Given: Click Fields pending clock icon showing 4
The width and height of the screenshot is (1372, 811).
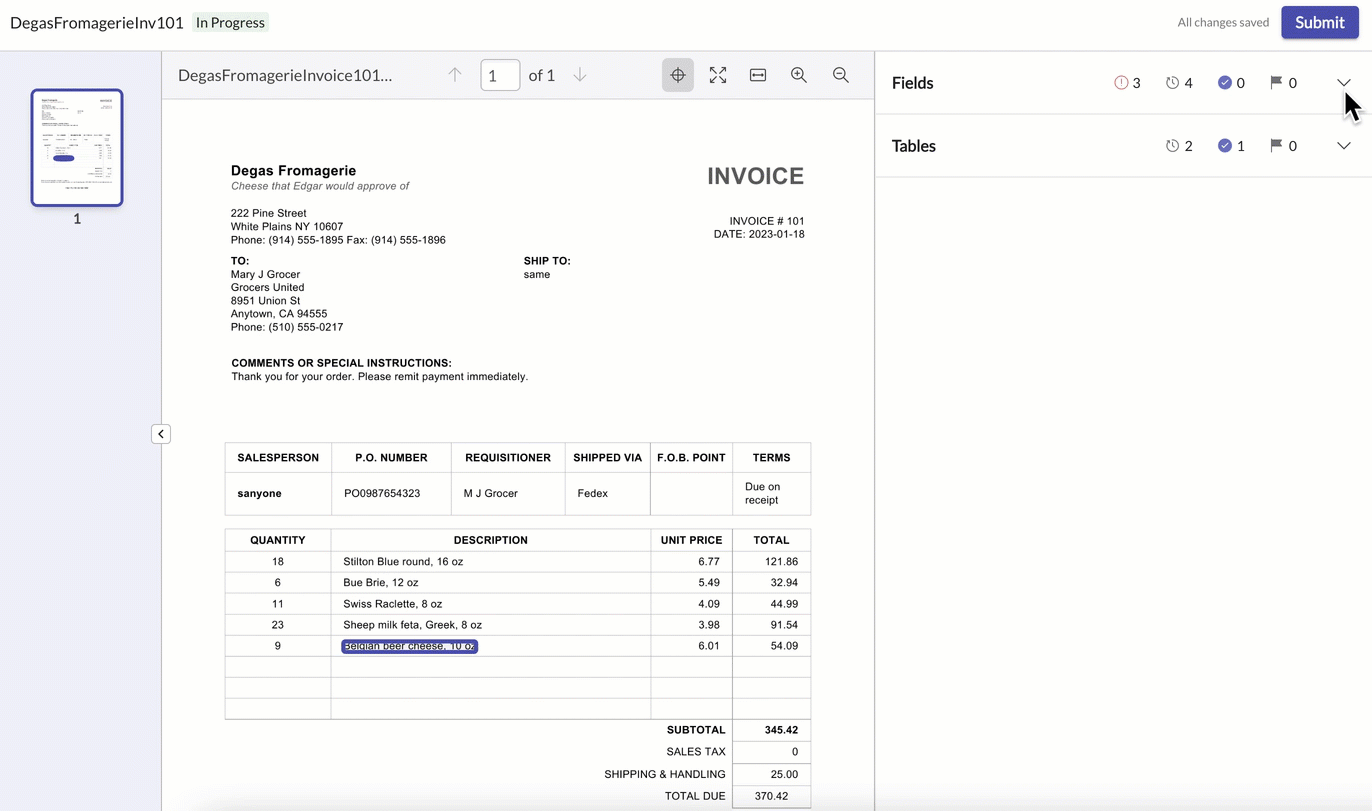Looking at the screenshot, I should tap(1172, 83).
